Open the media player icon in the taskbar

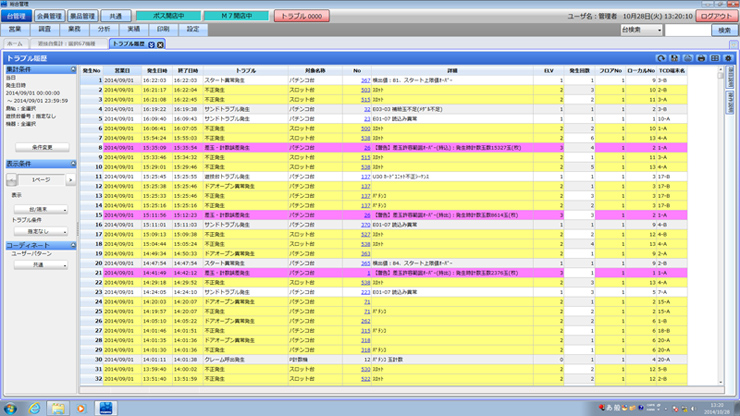click(81, 408)
